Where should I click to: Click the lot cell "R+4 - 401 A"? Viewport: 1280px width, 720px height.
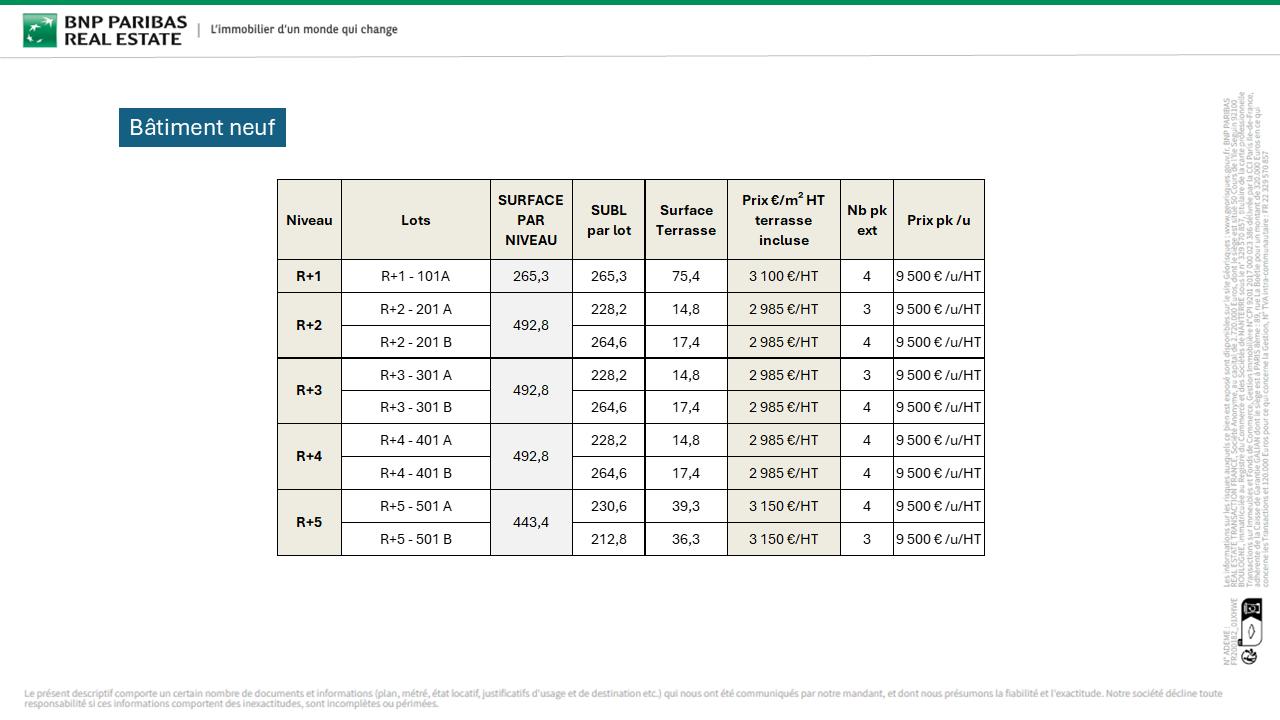click(x=416, y=440)
